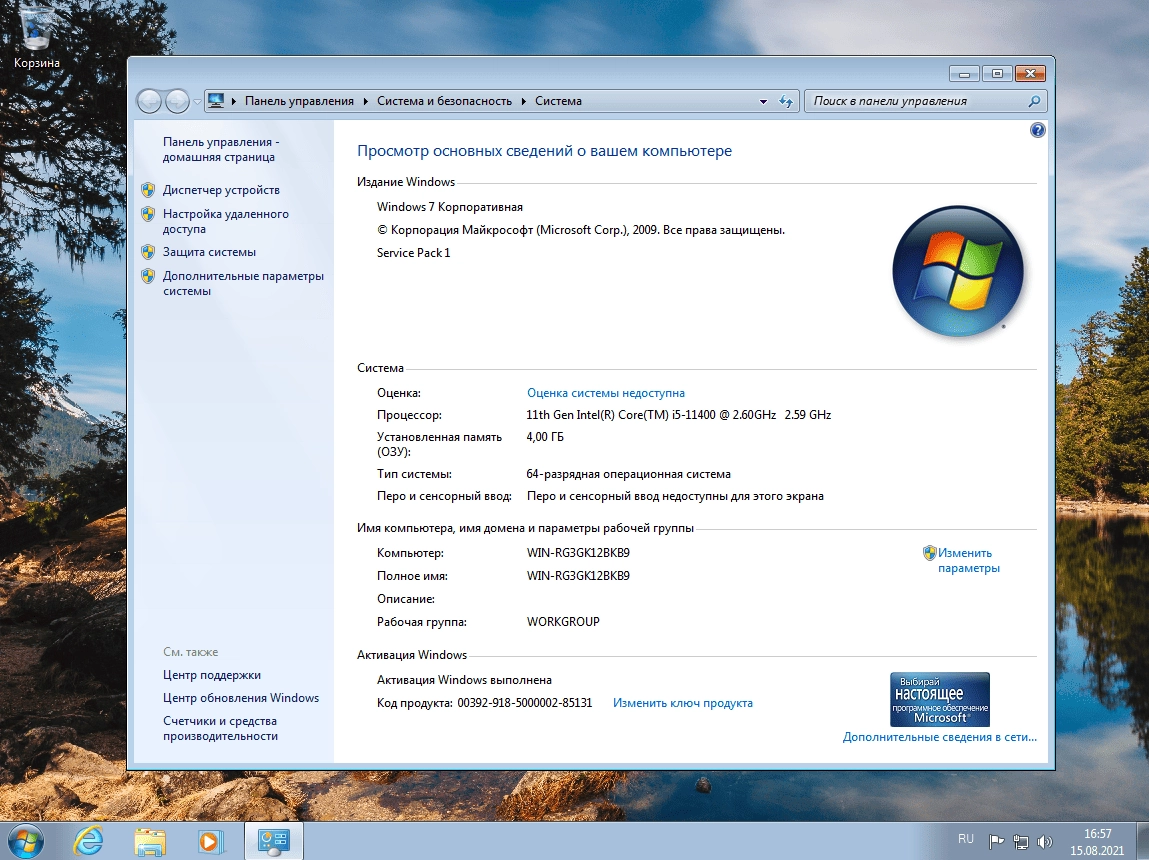1149x860 pixels.
Task: Click the volume speaker tray icon
Action: (1045, 842)
